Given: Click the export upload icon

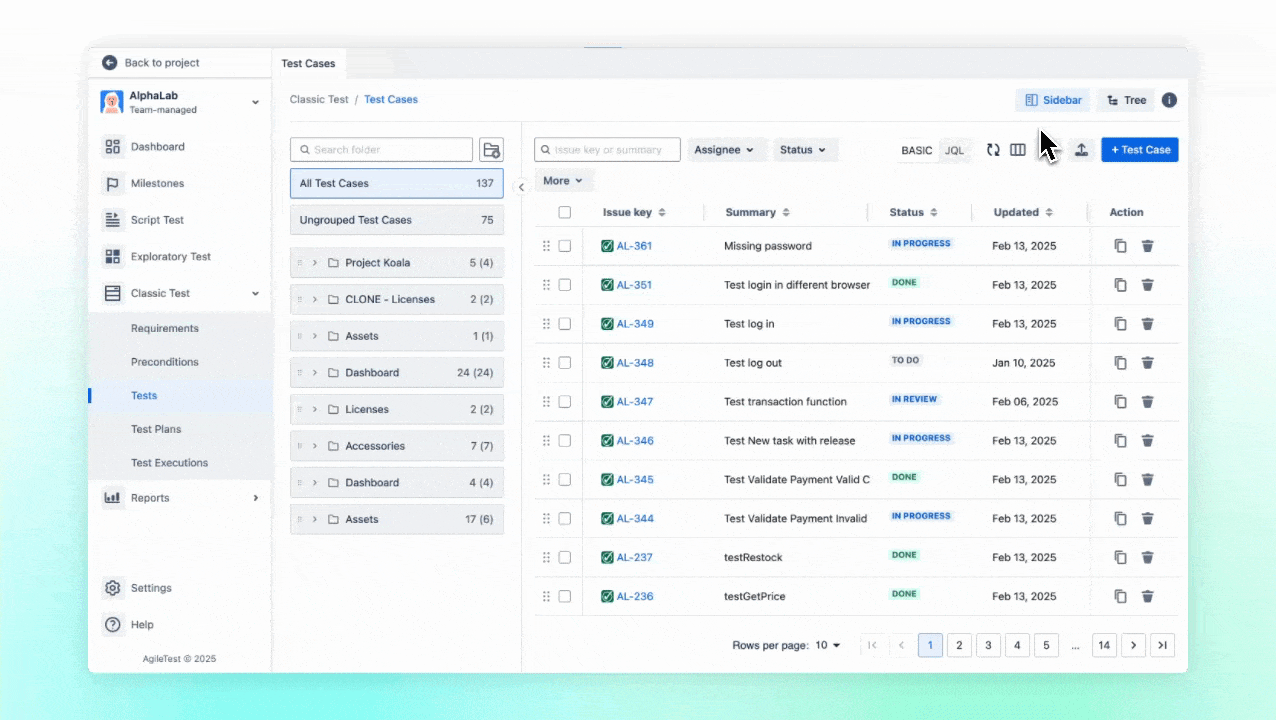Looking at the screenshot, I should point(1081,150).
